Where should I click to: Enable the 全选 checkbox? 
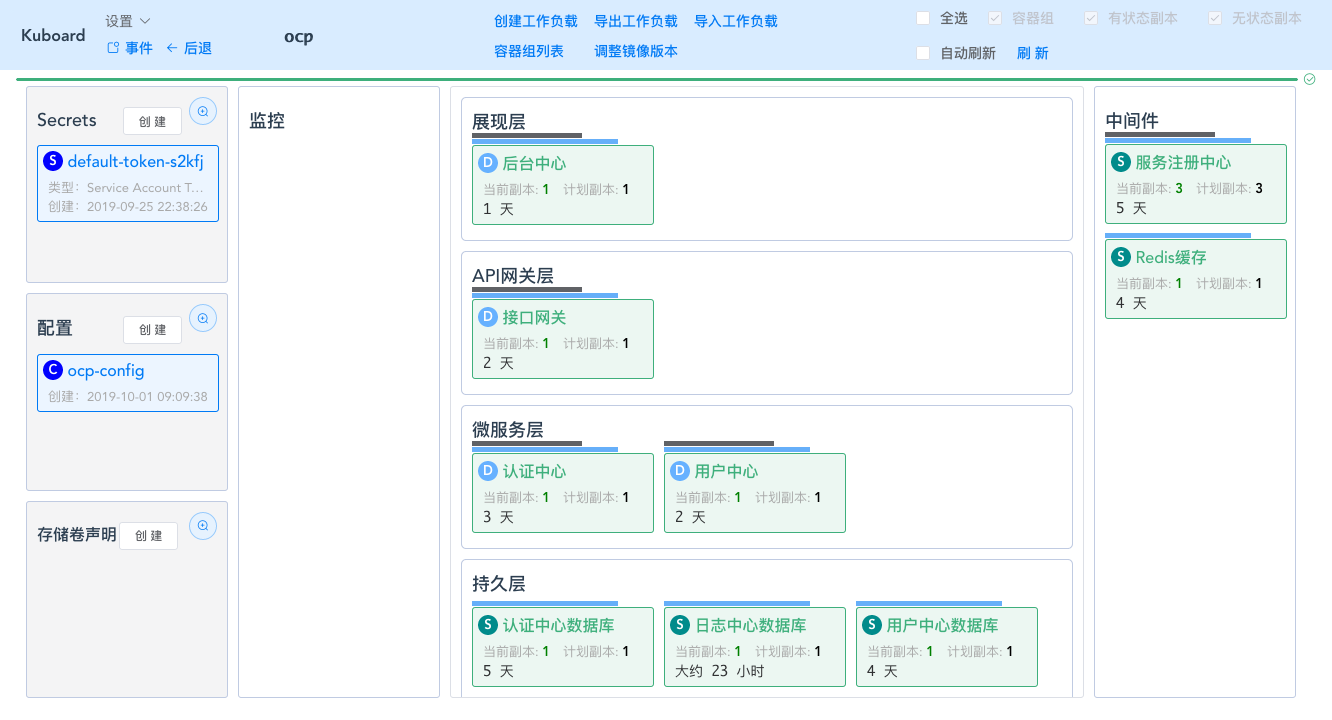pyautogui.click(x=923, y=18)
